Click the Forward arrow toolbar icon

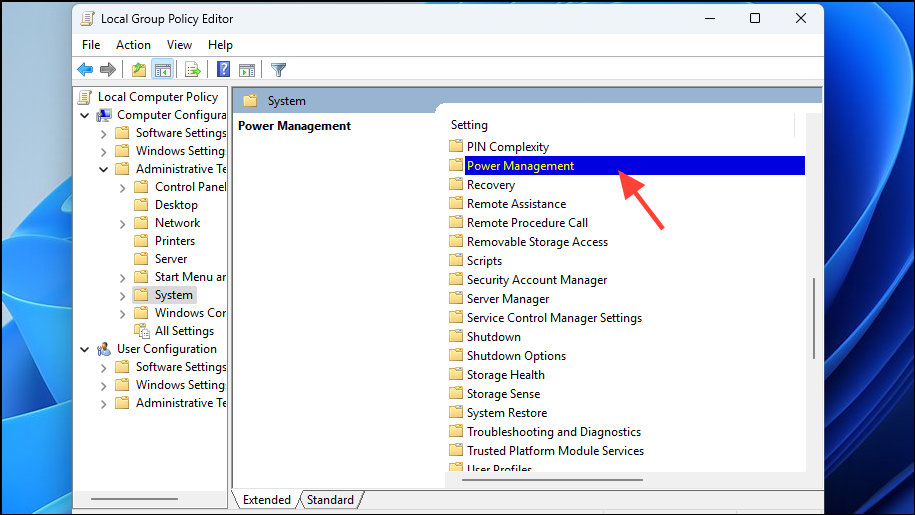108,70
